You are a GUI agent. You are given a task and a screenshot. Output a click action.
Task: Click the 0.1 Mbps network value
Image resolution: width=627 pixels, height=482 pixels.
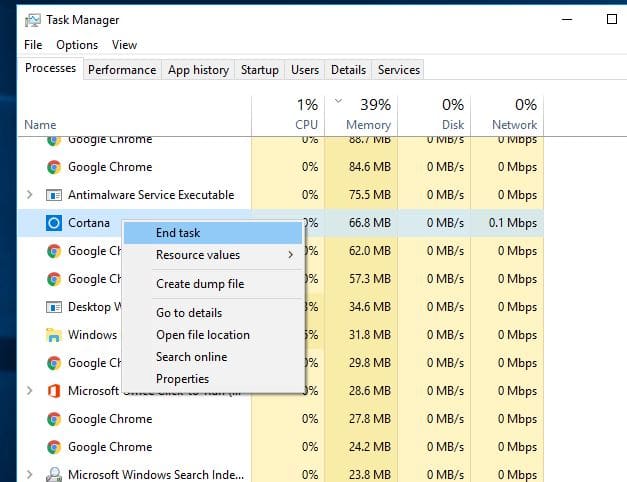point(513,223)
